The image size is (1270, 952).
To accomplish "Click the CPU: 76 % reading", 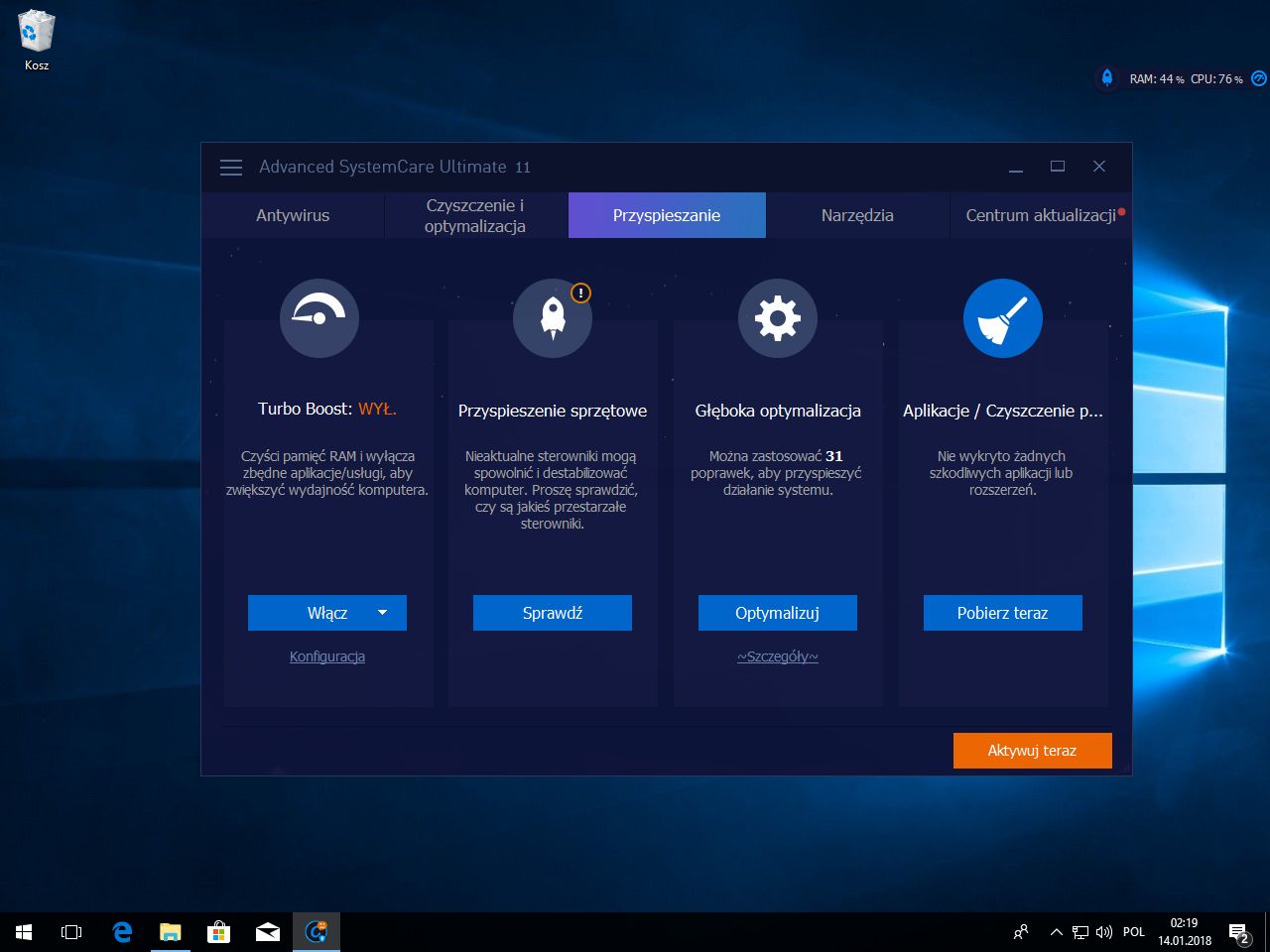I will (x=1216, y=79).
